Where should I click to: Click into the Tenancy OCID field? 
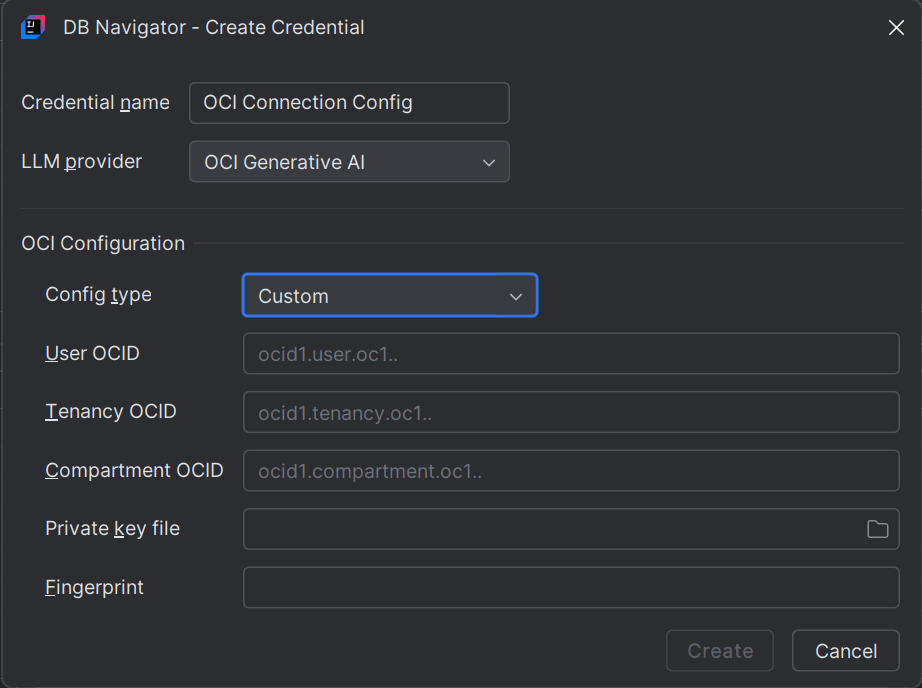(571, 412)
